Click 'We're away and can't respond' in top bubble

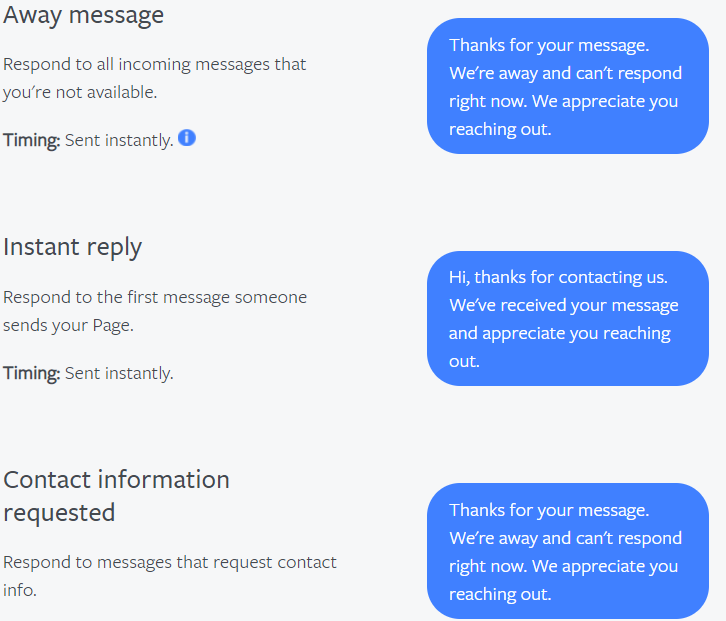click(565, 73)
